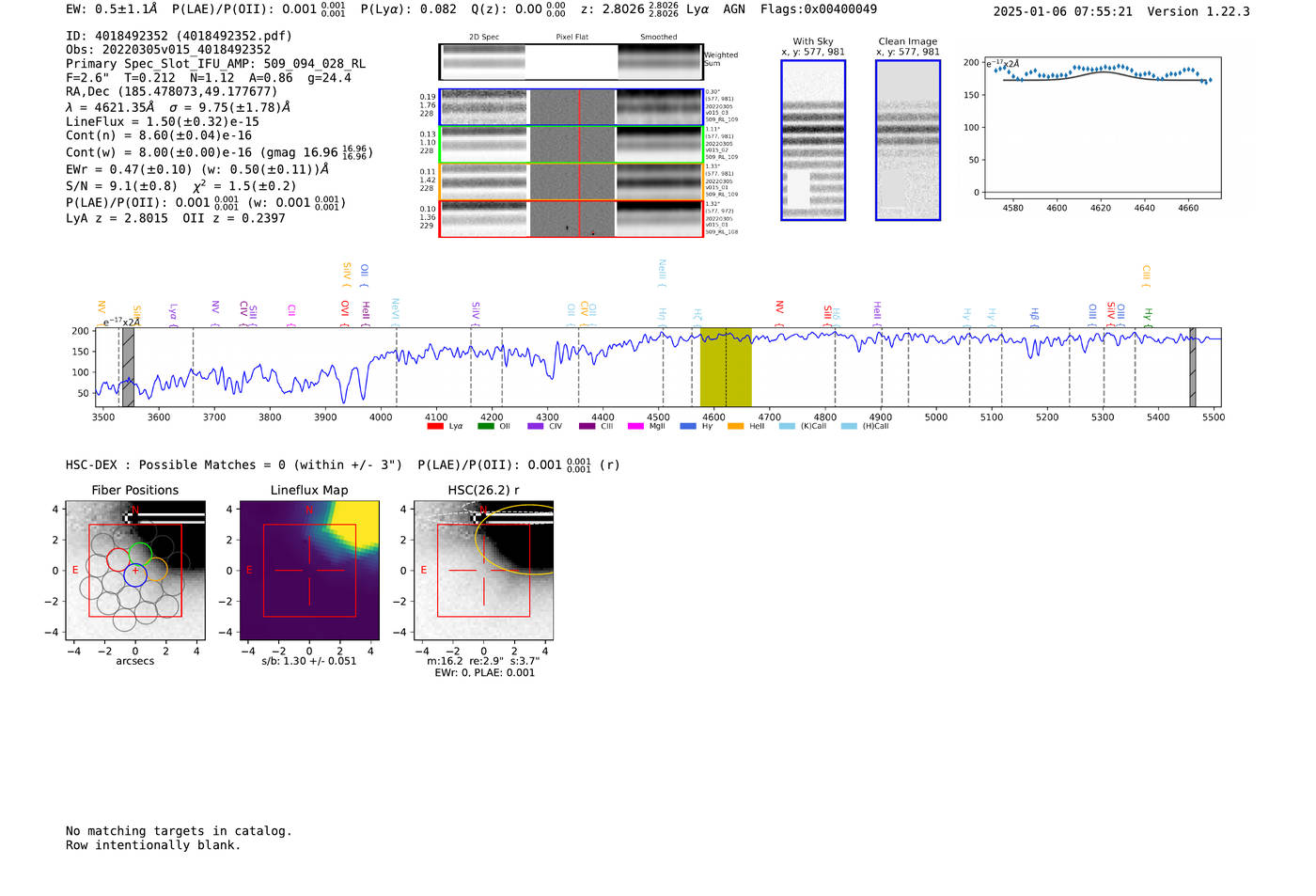Click the orange HeII legend swatch
The image size is (1316, 896).
click(735, 427)
